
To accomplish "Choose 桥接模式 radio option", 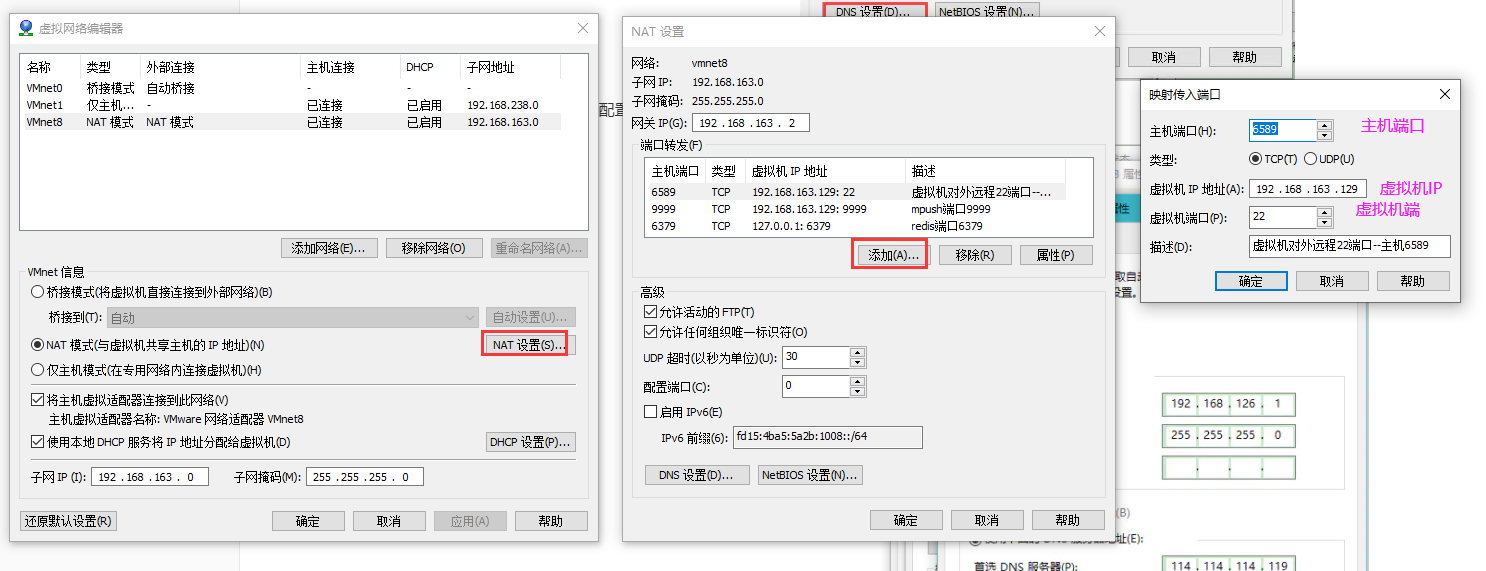I will pyautogui.click(x=38, y=292).
